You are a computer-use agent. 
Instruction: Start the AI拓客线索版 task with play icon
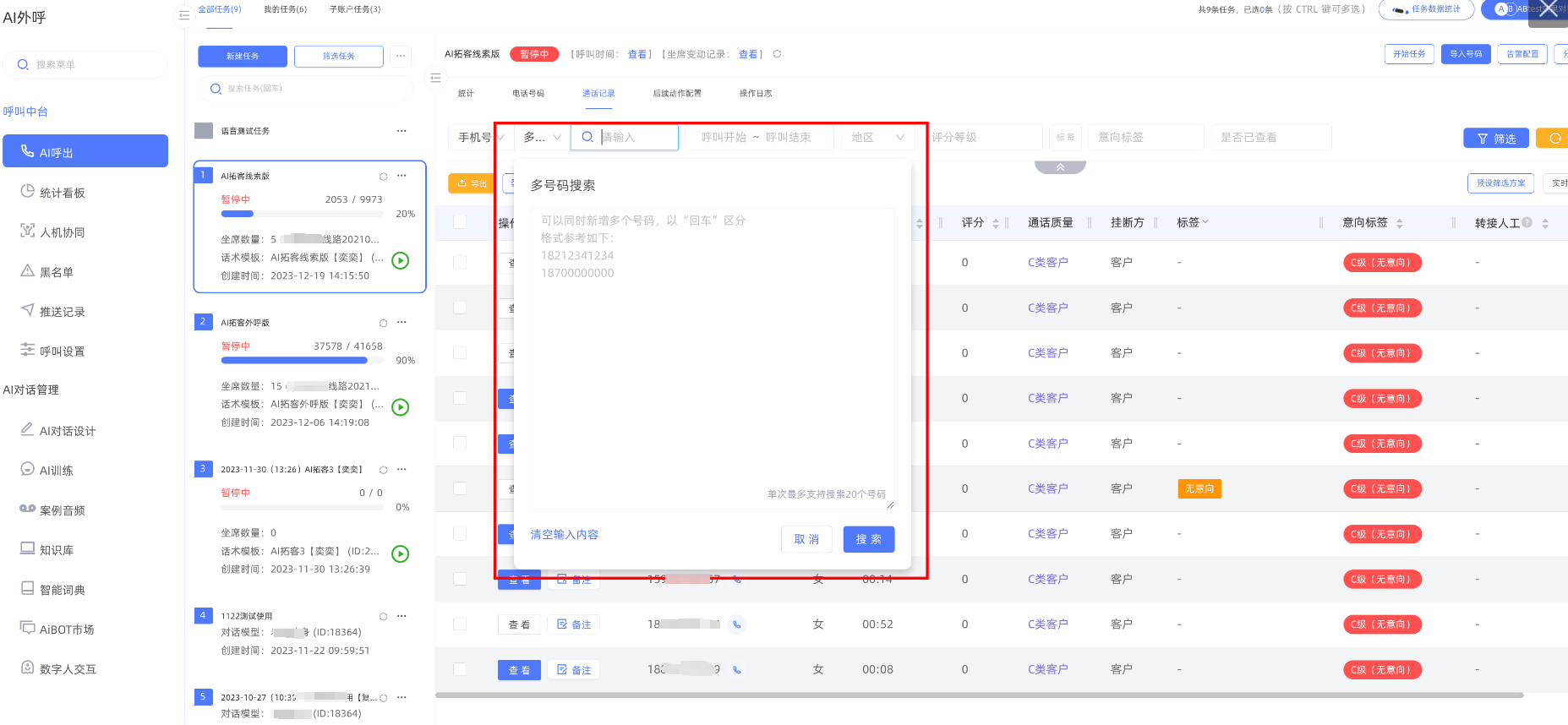(401, 260)
